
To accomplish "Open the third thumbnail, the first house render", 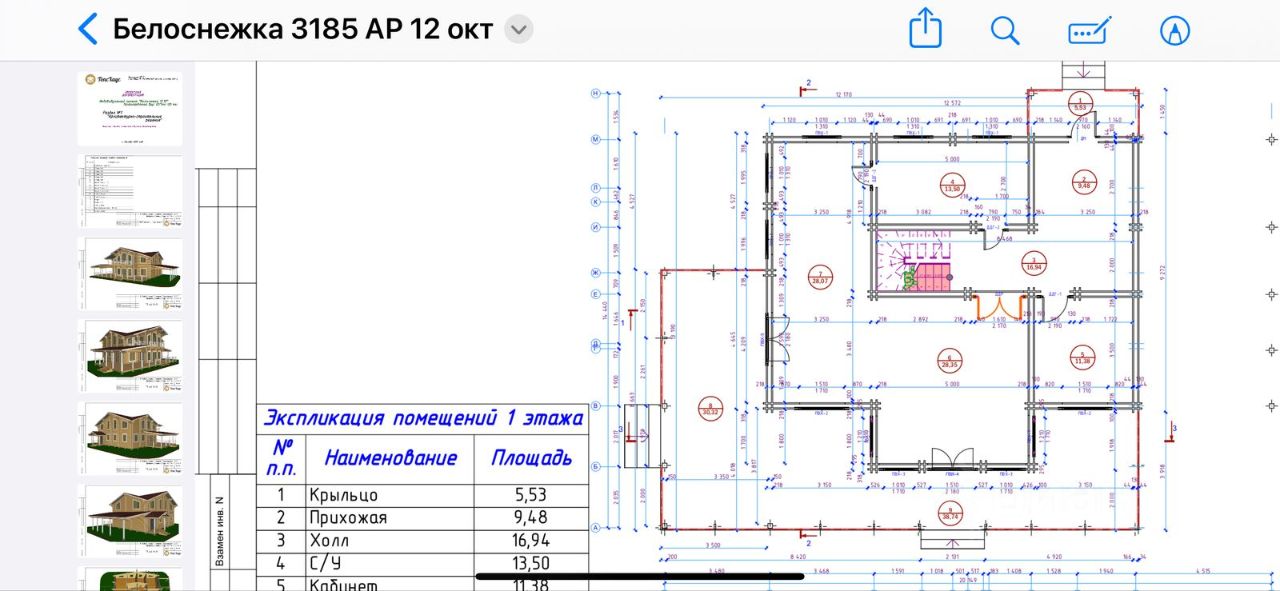I will click(130, 274).
